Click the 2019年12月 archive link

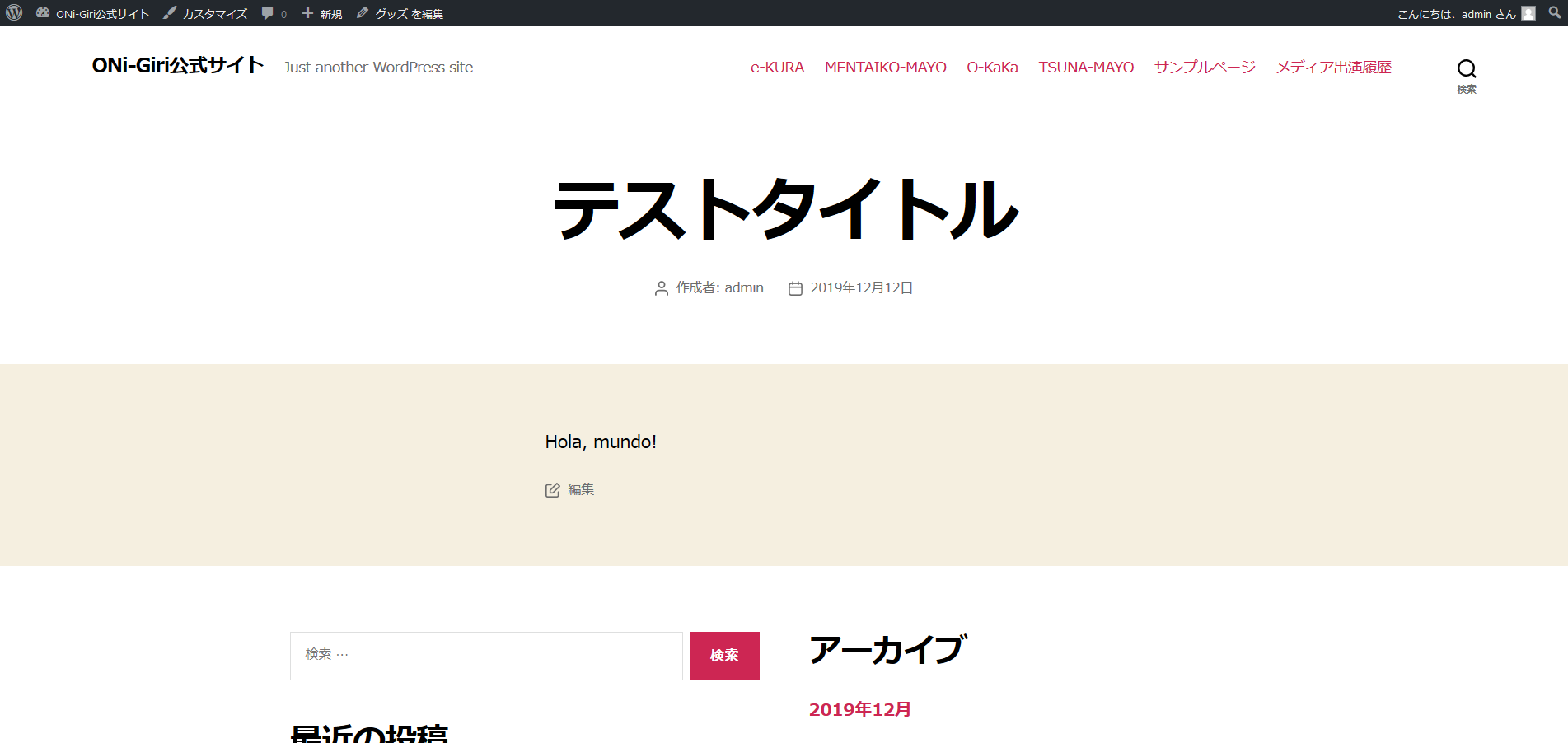click(x=859, y=708)
